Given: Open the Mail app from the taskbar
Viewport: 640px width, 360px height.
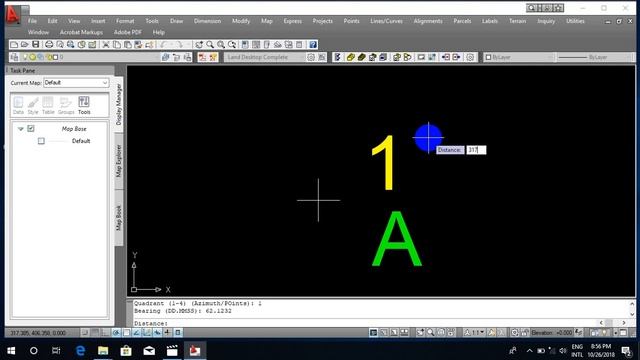Looking at the screenshot, I should pyautogui.click(x=149, y=350).
